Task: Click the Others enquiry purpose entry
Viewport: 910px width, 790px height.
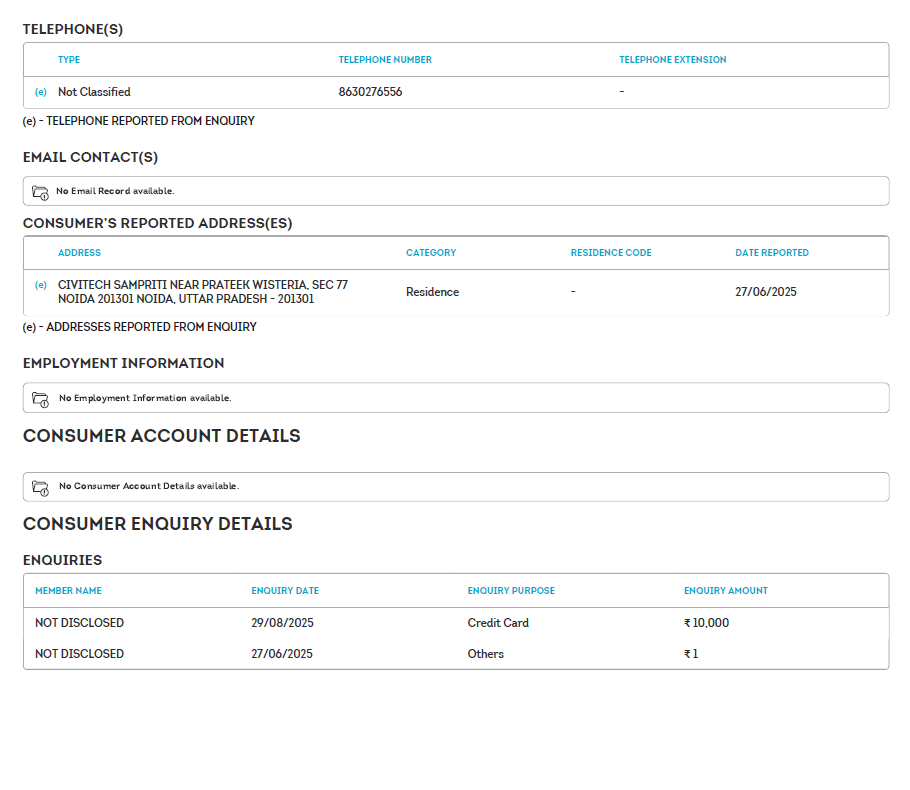Action: tap(486, 654)
